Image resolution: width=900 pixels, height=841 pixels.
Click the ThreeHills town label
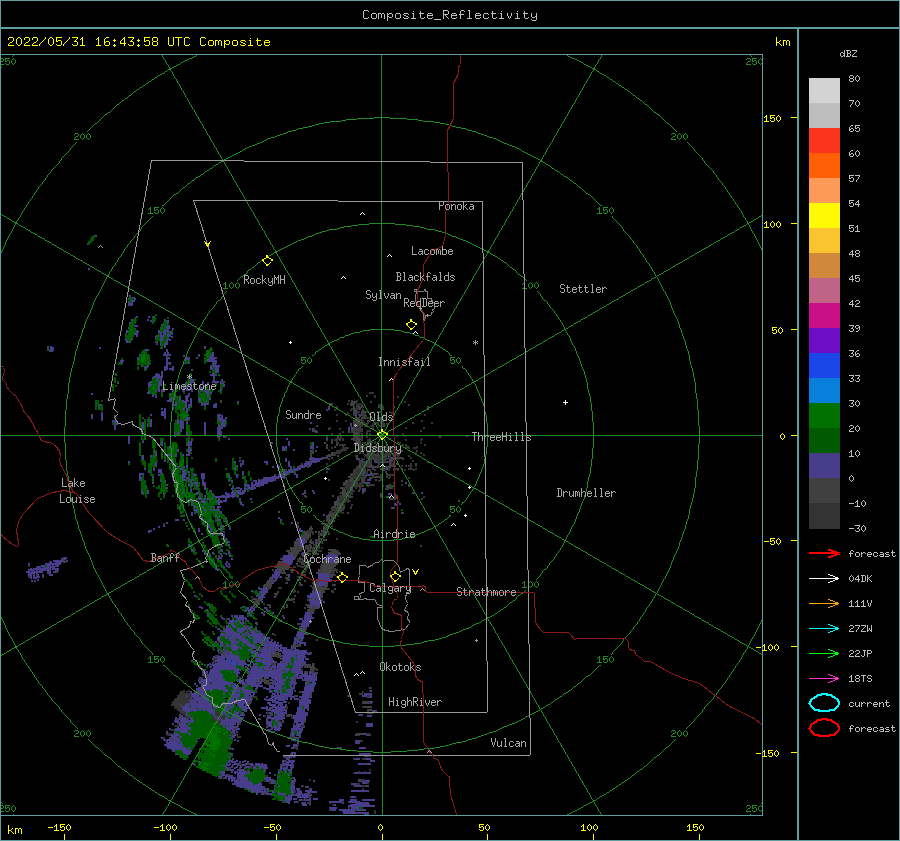(x=501, y=437)
